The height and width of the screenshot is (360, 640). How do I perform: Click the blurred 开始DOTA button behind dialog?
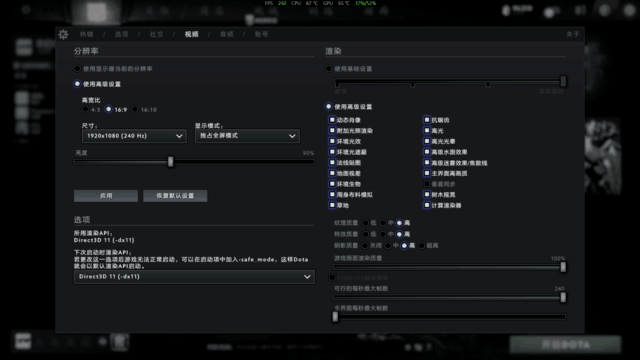(x=565, y=345)
